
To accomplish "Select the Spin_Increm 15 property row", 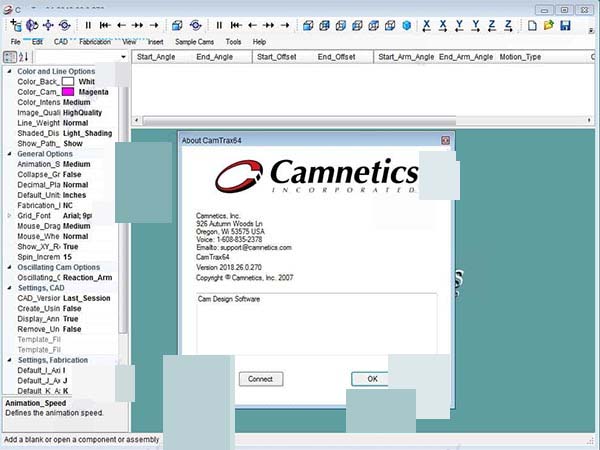I will coord(60,257).
